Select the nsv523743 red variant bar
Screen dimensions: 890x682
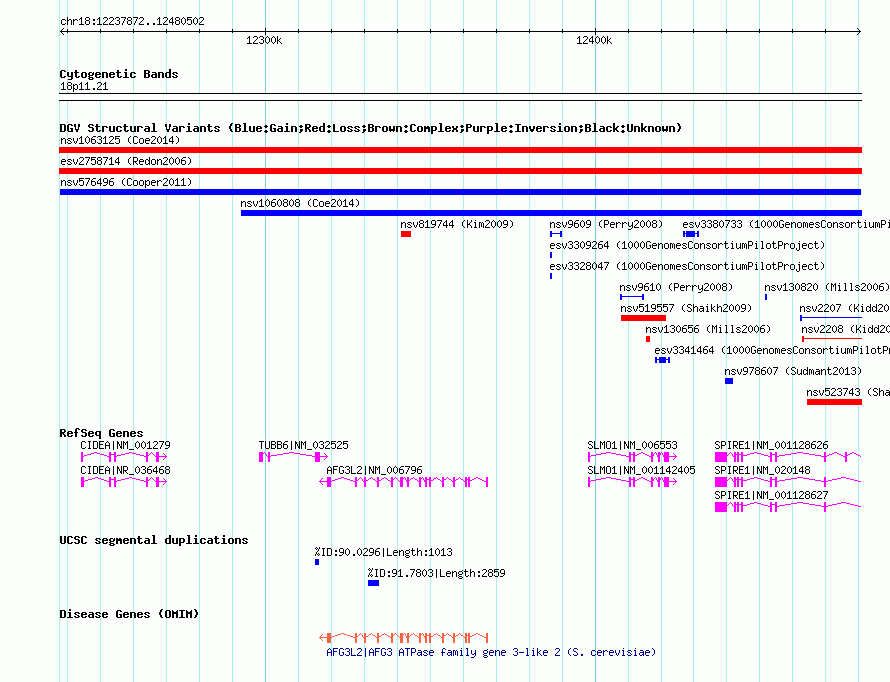(x=834, y=402)
